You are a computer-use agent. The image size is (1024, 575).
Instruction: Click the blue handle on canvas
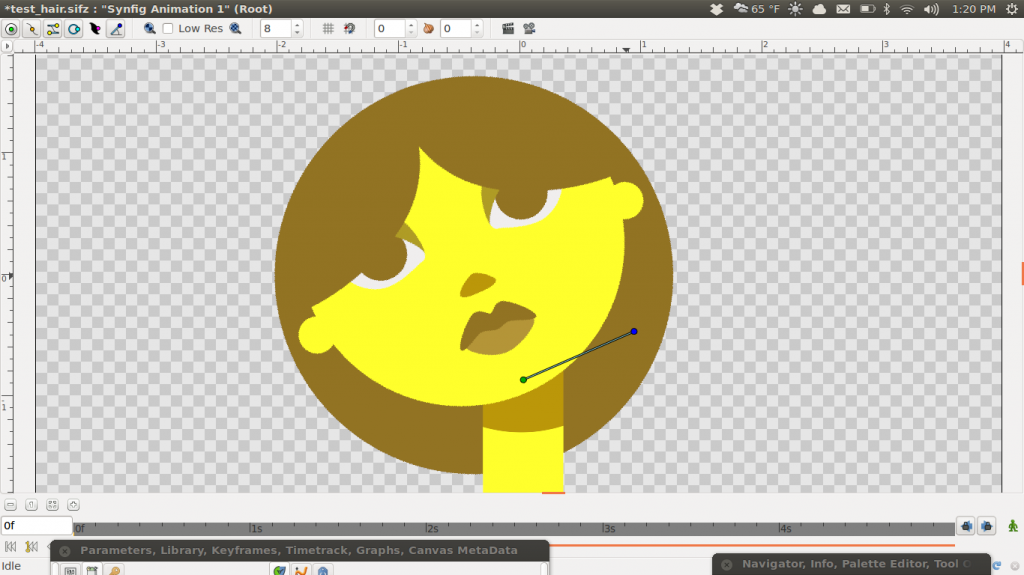click(633, 332)
